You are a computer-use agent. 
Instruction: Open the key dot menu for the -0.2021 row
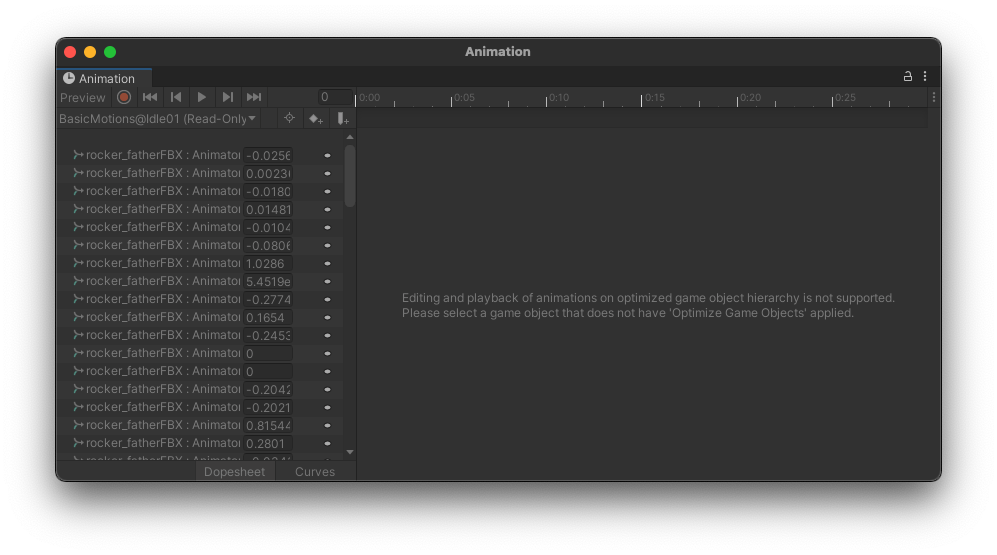tap(327, 408)
